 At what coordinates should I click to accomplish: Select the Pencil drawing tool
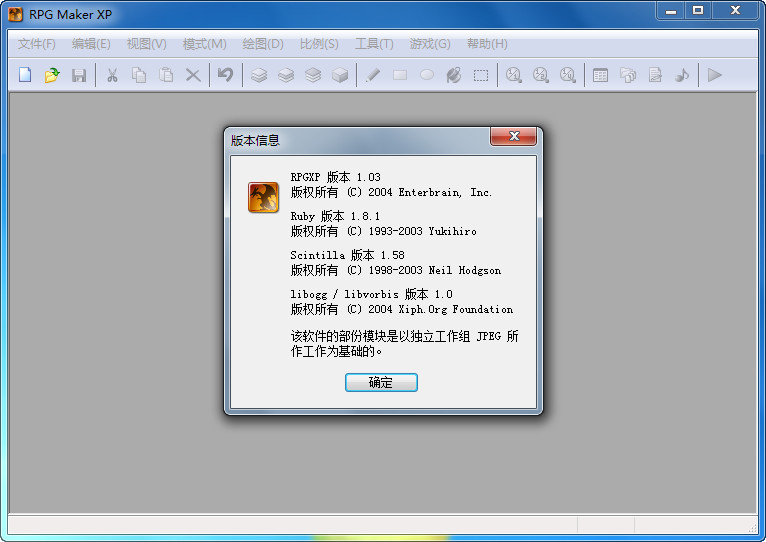[373, 75]
